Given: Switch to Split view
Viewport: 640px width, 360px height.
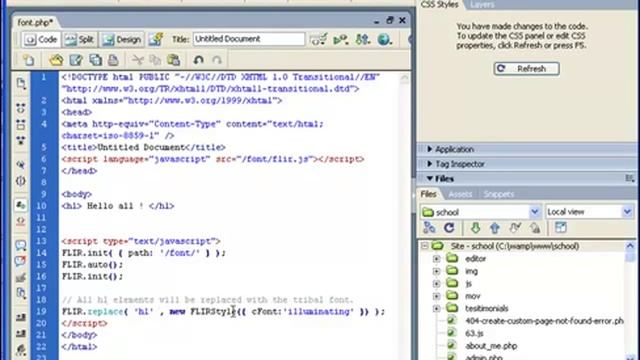Looking at the screenshot, I should (80, 40).
